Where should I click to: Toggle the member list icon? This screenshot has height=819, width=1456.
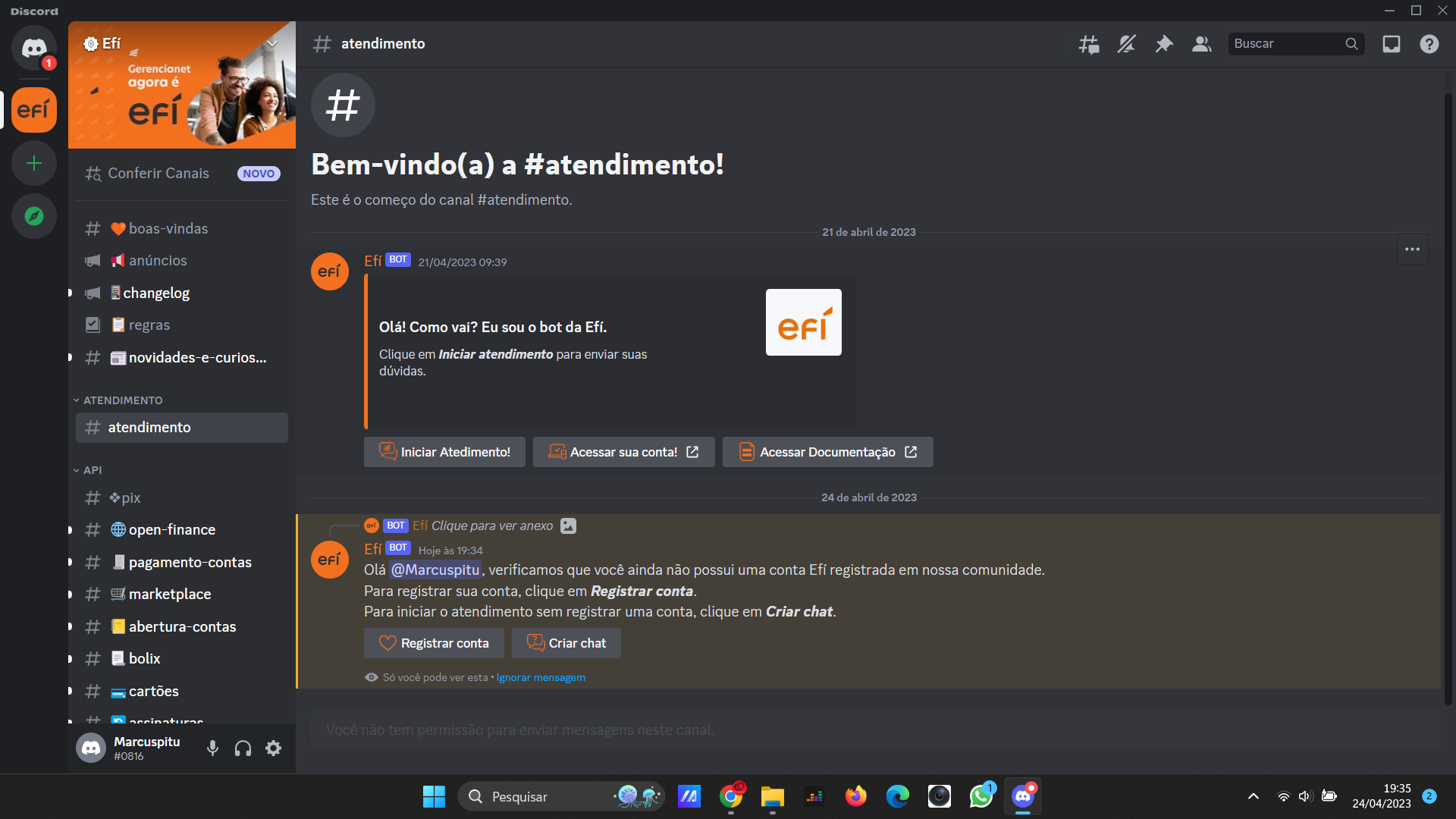pos(1201,44)
